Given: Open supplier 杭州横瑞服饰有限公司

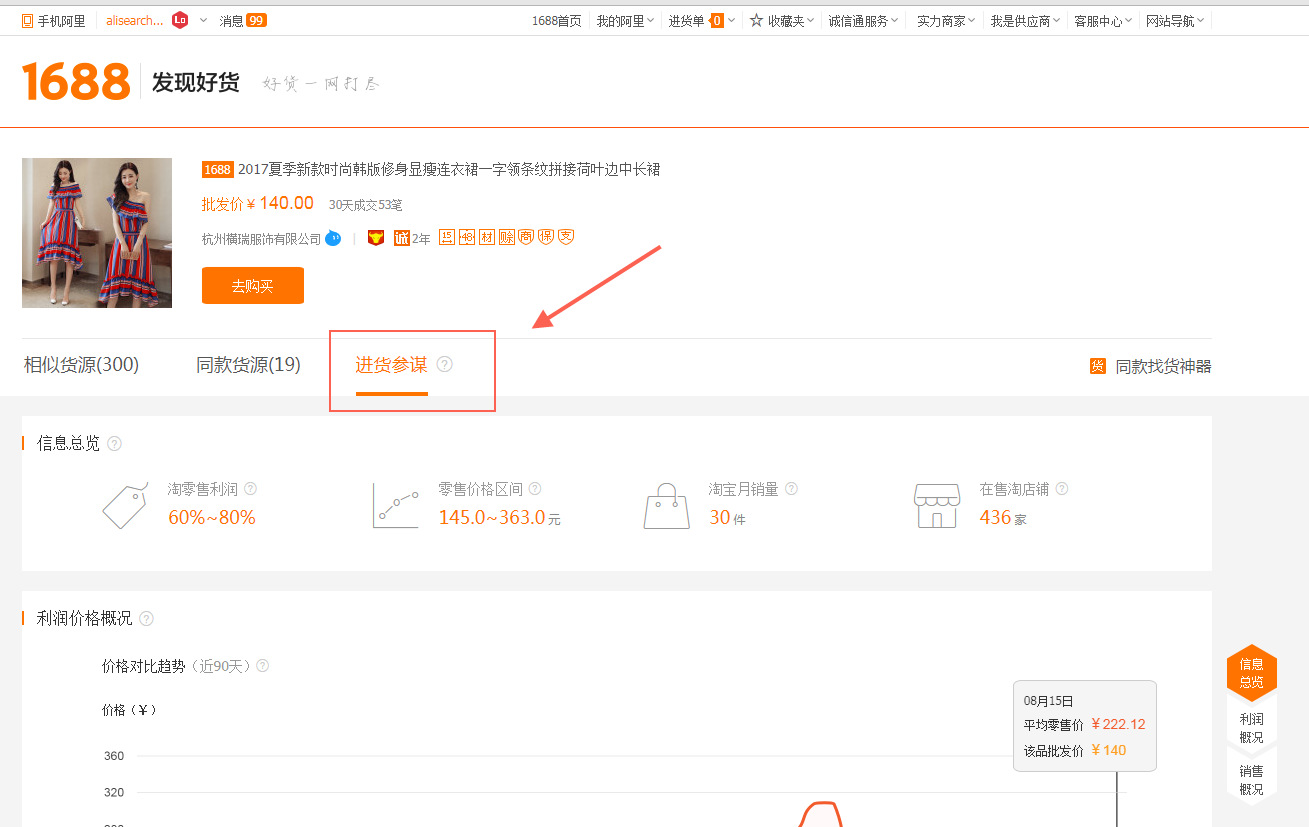Looking at the screenshot, I should click(261, 239).
